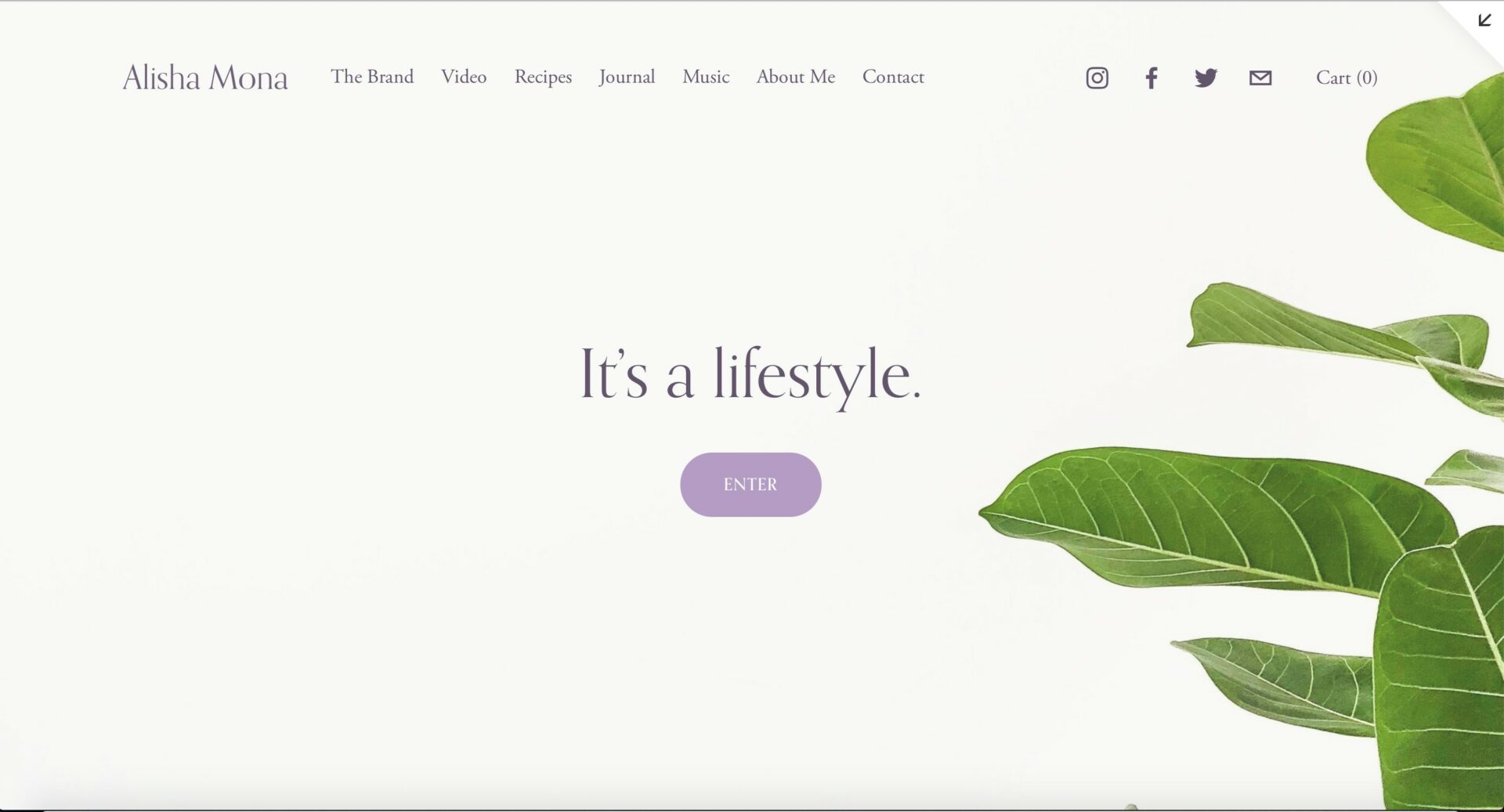Open the Music section
1504x812 pixels.
tap(706, 77)
